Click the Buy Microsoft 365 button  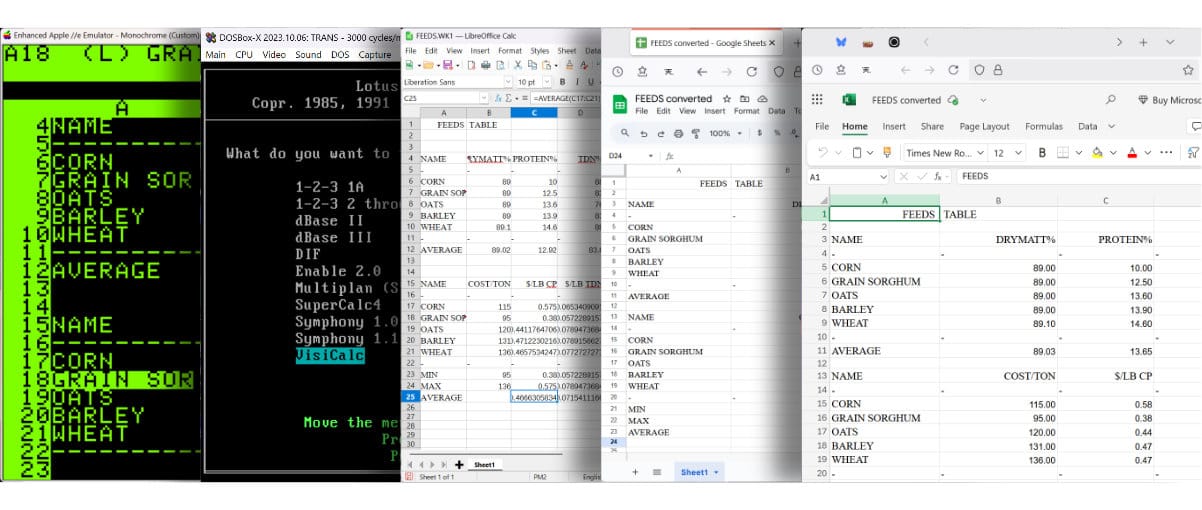1168,100
